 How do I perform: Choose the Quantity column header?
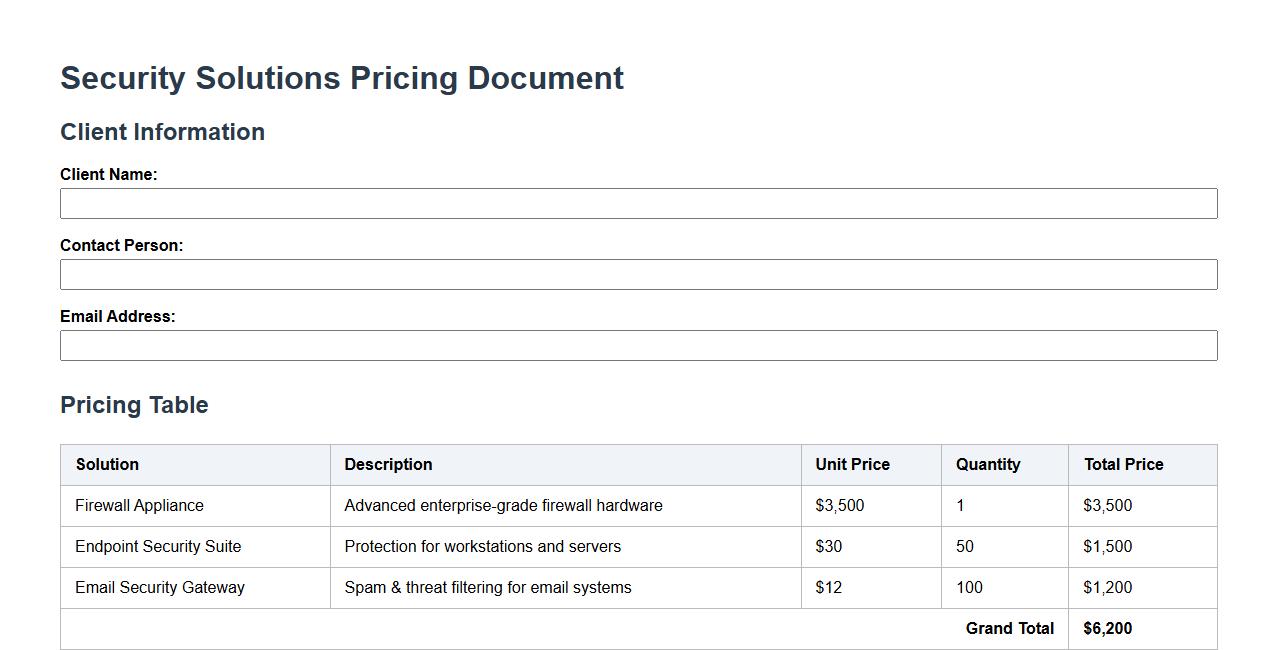987,464
